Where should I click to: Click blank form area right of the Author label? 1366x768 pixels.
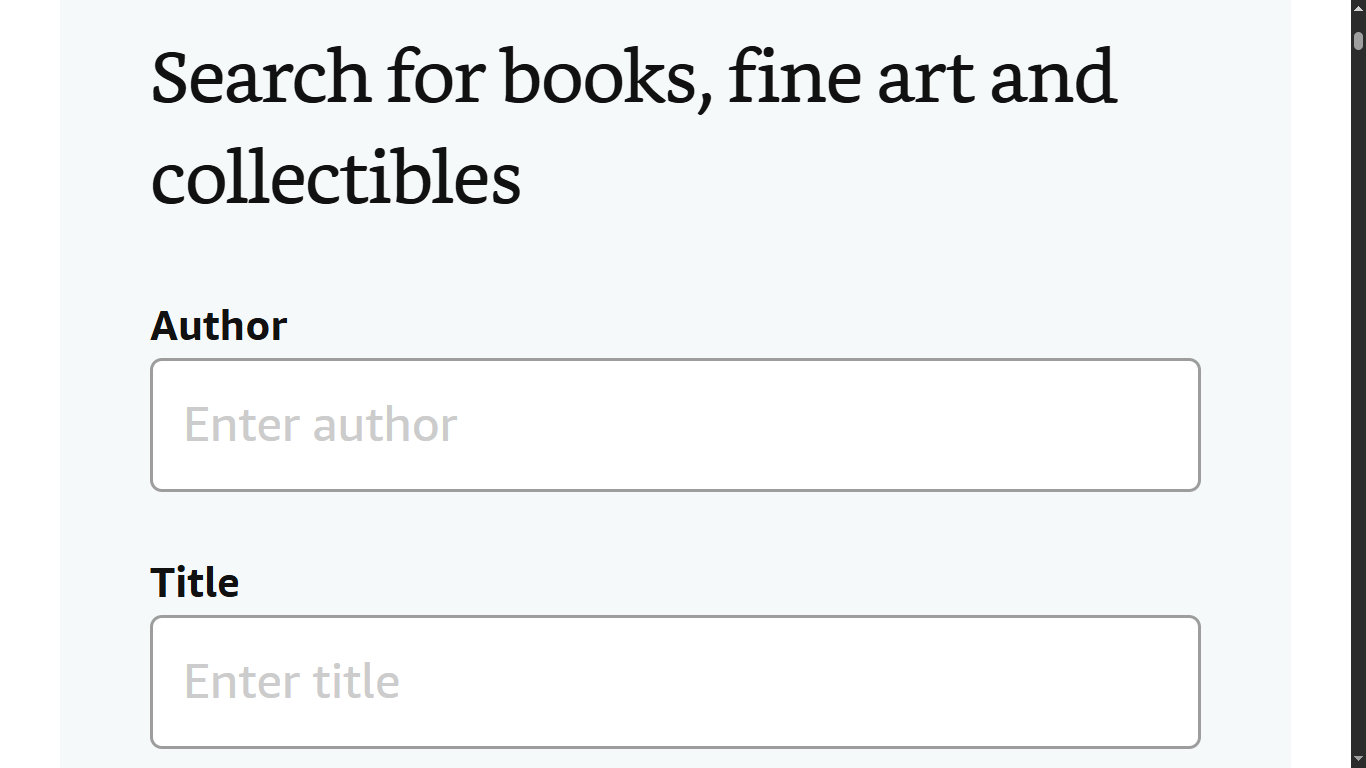[740, 326]
